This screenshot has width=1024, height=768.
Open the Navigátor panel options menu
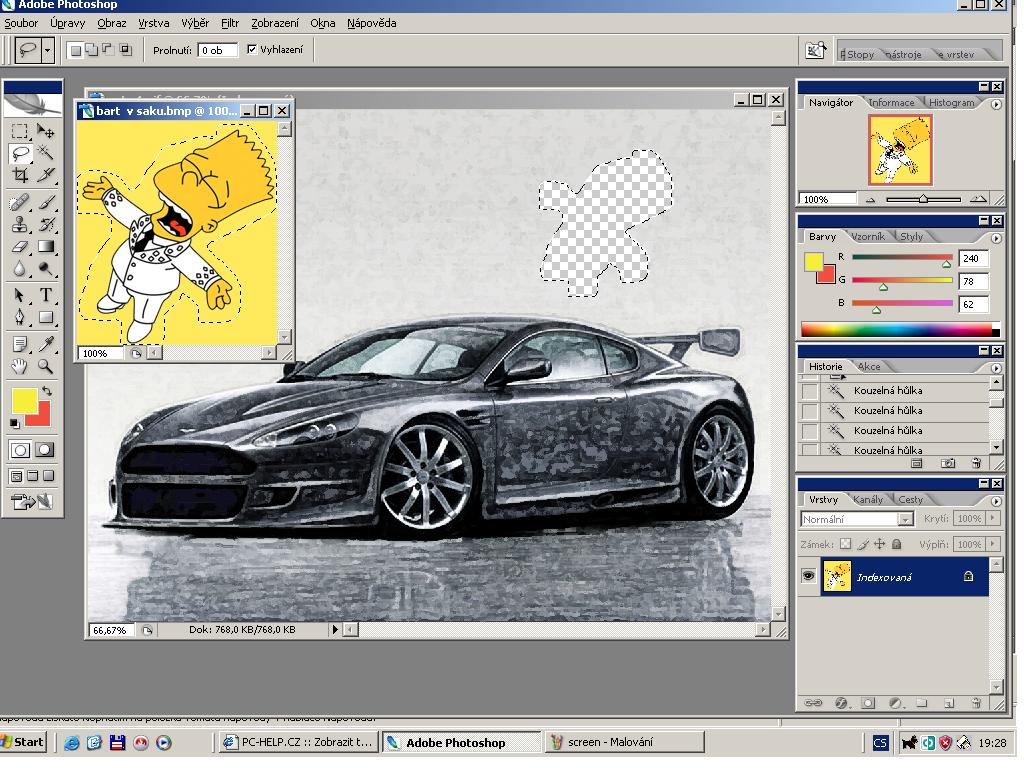(996, 103)
